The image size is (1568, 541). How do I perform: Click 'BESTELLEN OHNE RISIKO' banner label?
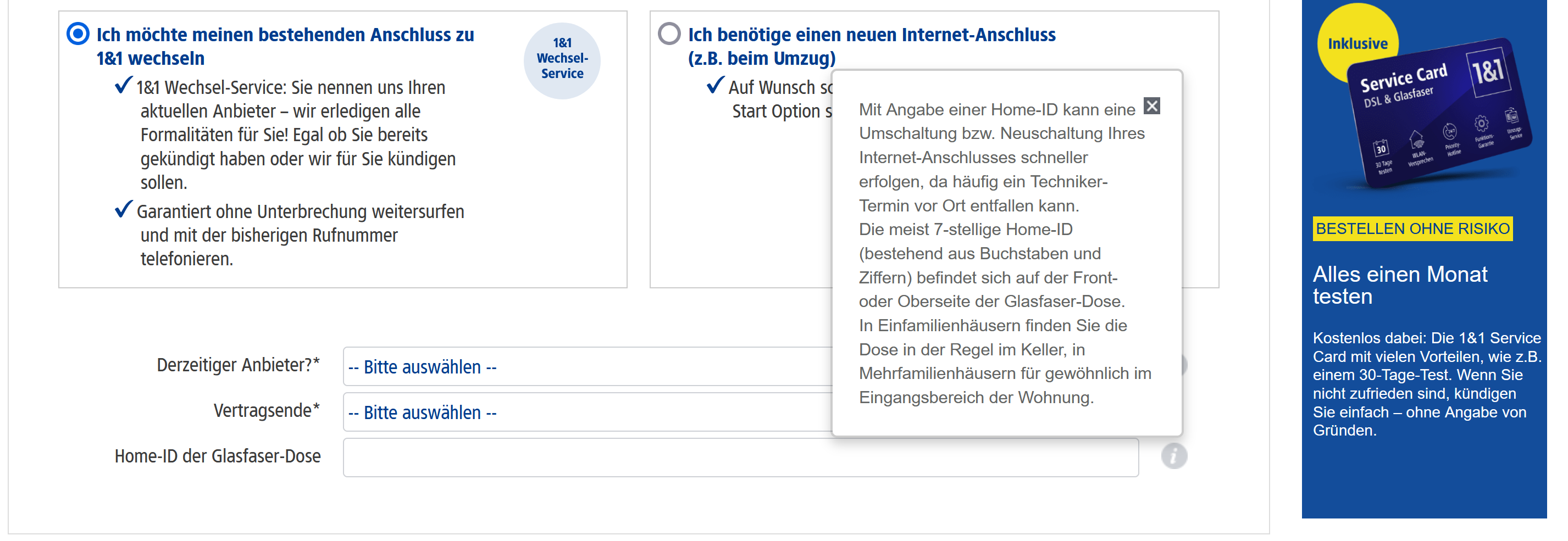pos(1412,229)
